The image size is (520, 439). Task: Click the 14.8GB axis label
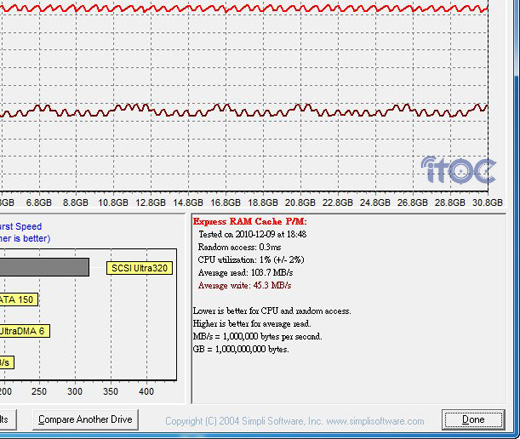(188, 202)
